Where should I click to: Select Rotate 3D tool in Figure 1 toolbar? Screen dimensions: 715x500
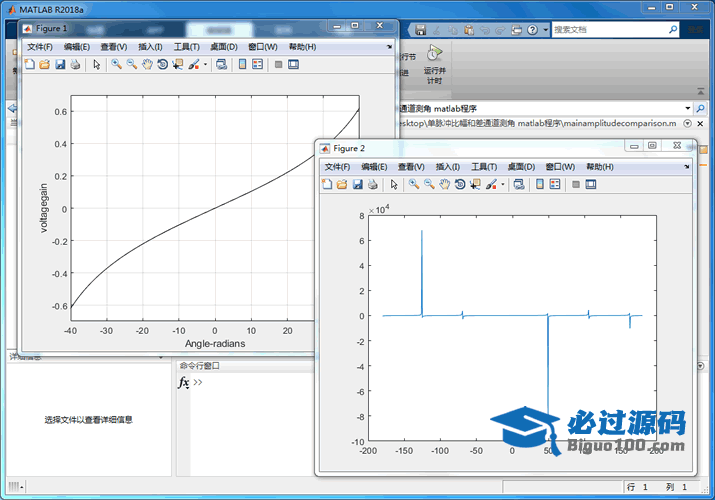(x=162, y=64)
